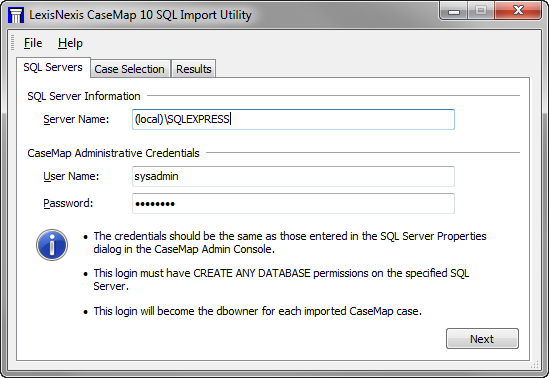
Task: Click the CaseMap pillar icon in title bar
Action: tap(16, 15)
